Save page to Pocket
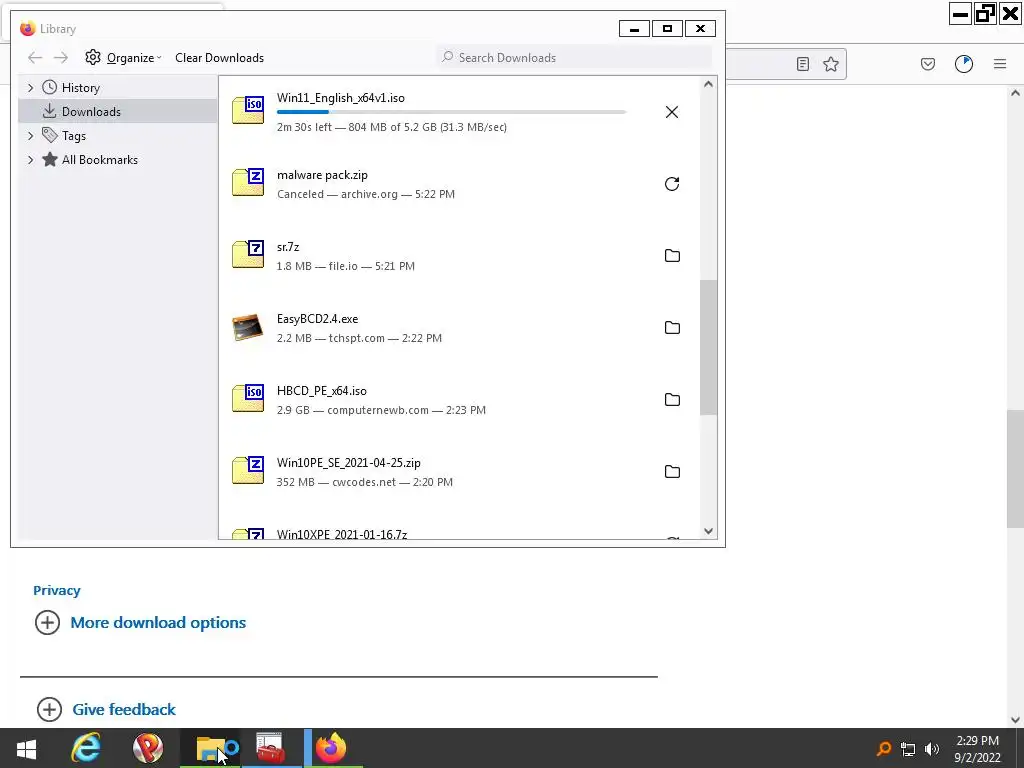 coord(928,64)
